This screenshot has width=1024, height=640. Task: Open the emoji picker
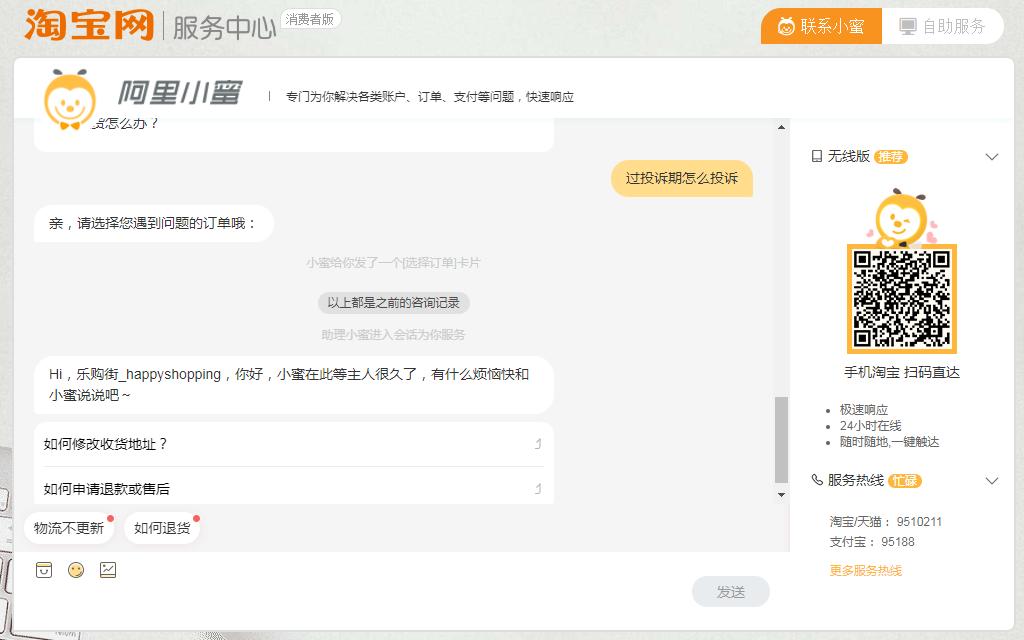tap(75, 570)
